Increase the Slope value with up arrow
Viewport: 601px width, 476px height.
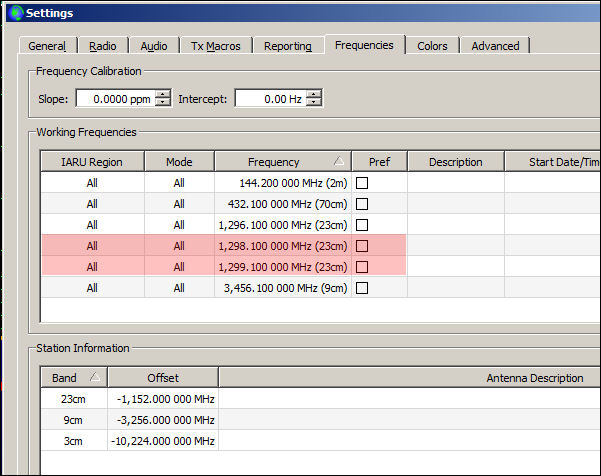[163, 94]
